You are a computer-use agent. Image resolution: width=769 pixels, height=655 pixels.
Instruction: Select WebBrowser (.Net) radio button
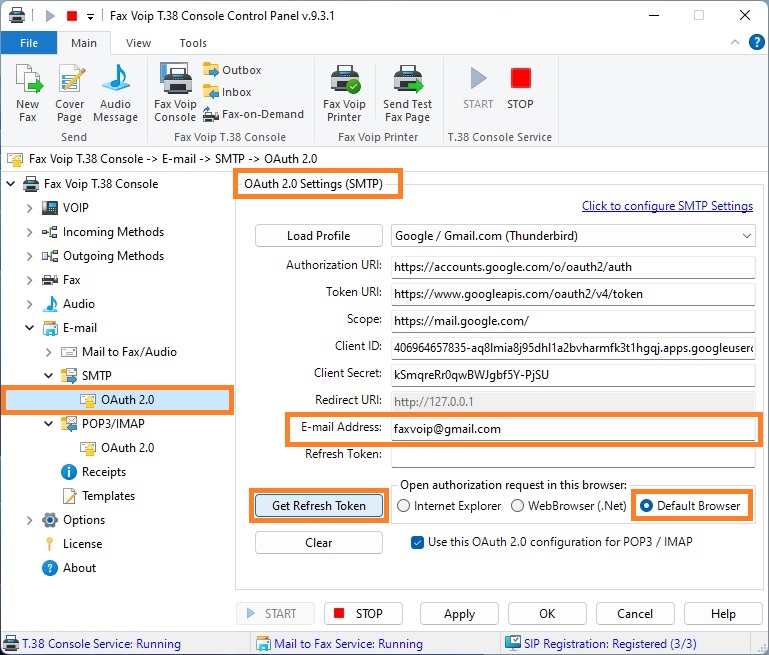[517, 505]
